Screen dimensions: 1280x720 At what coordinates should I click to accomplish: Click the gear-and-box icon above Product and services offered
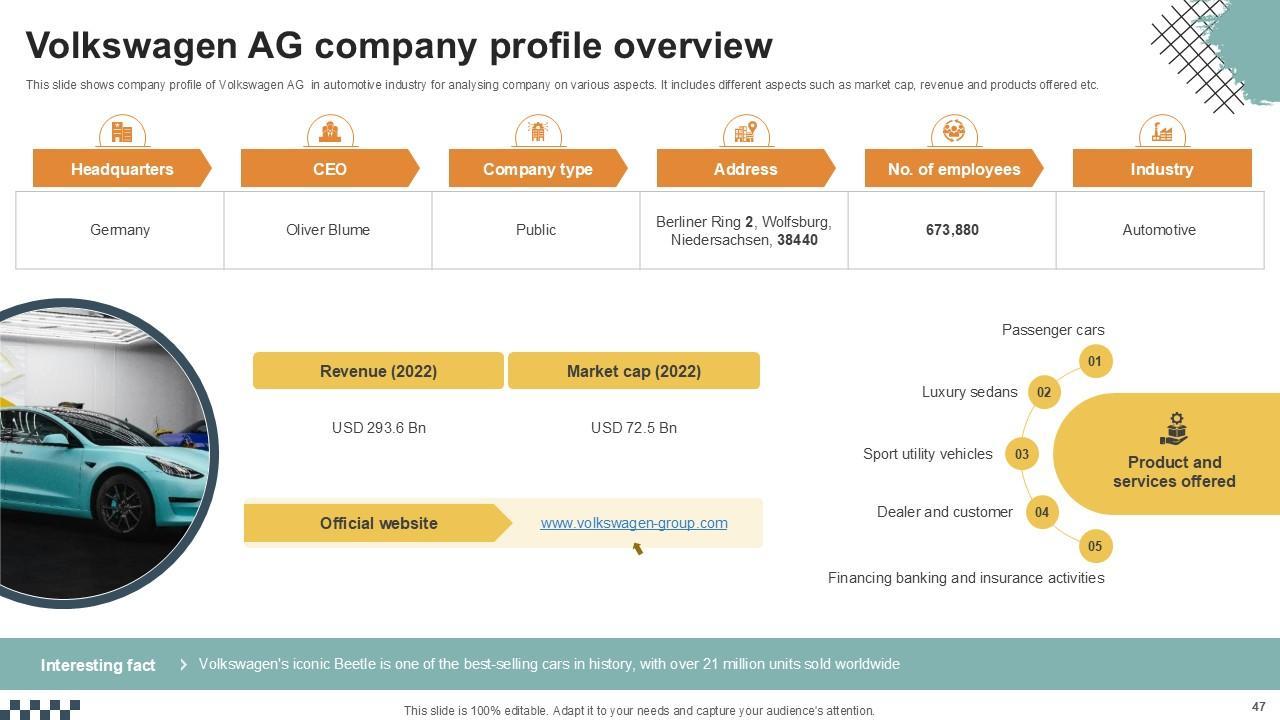[1174, 429]
